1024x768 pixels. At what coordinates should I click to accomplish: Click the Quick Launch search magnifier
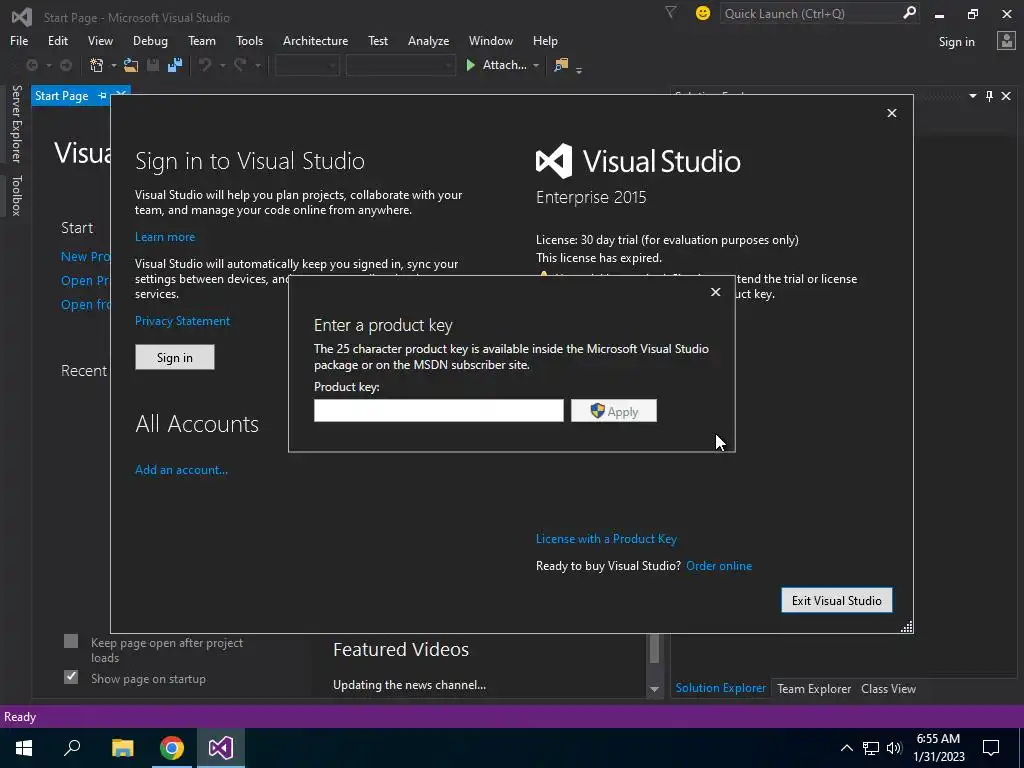click(x=909, y=13)
